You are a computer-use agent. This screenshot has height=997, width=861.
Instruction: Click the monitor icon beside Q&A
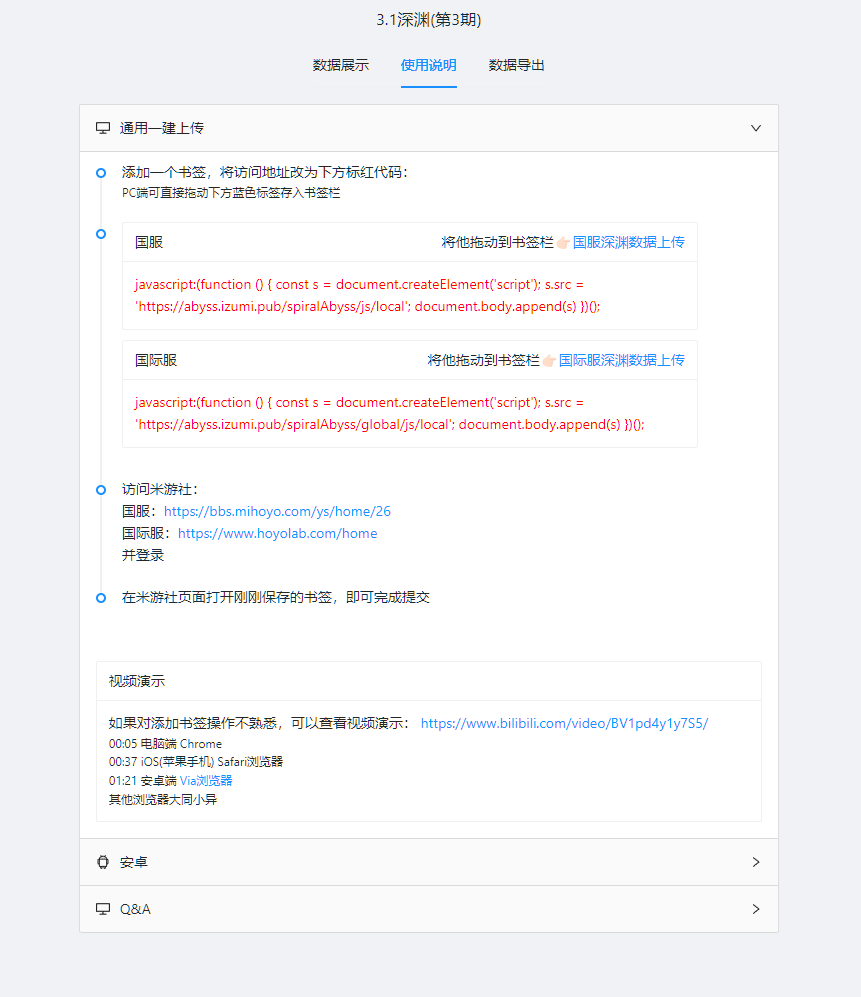point(103,909)
